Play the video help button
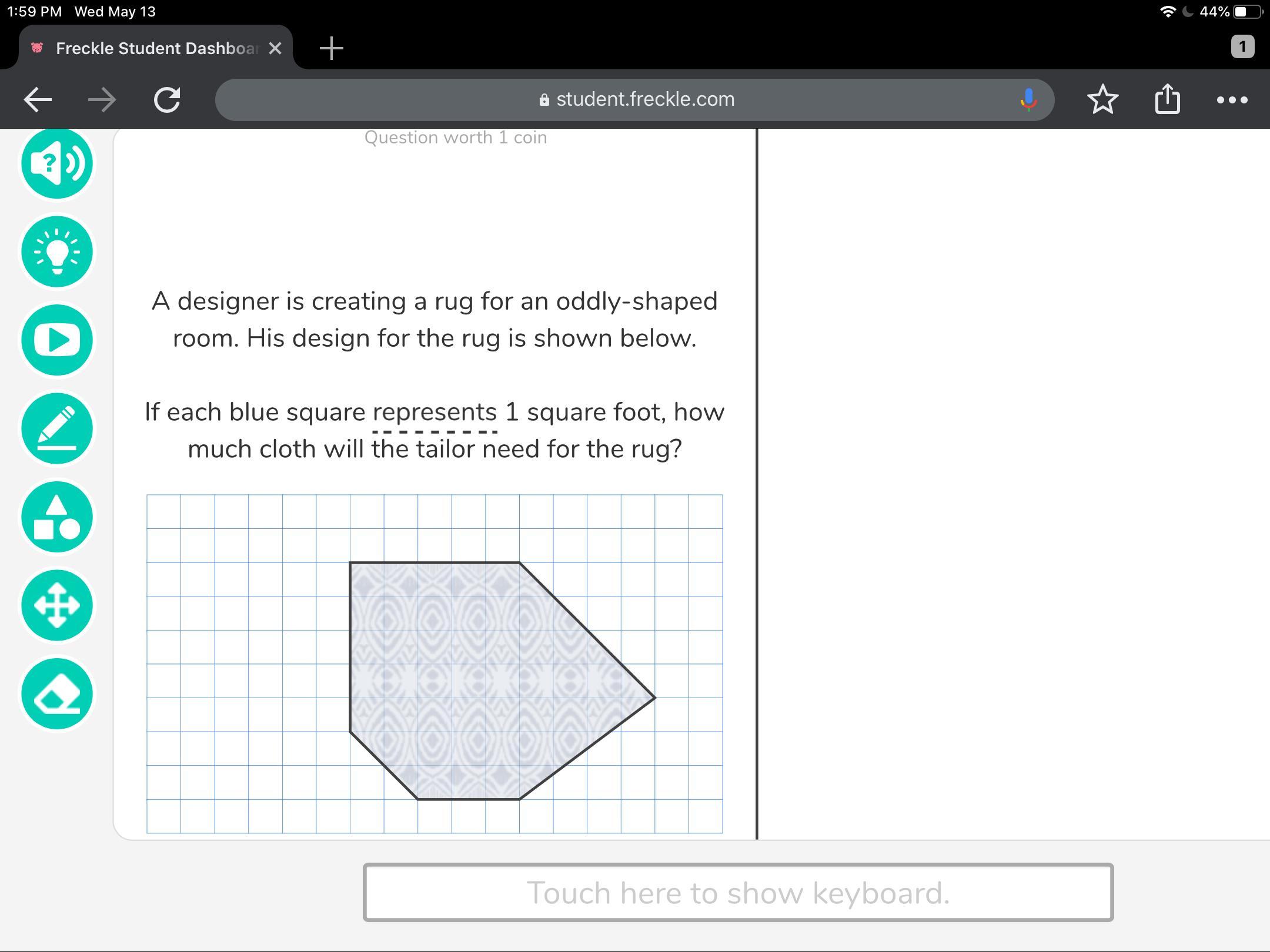The width and height of the screenshot is (1270, 952). (x=57, y=340)
